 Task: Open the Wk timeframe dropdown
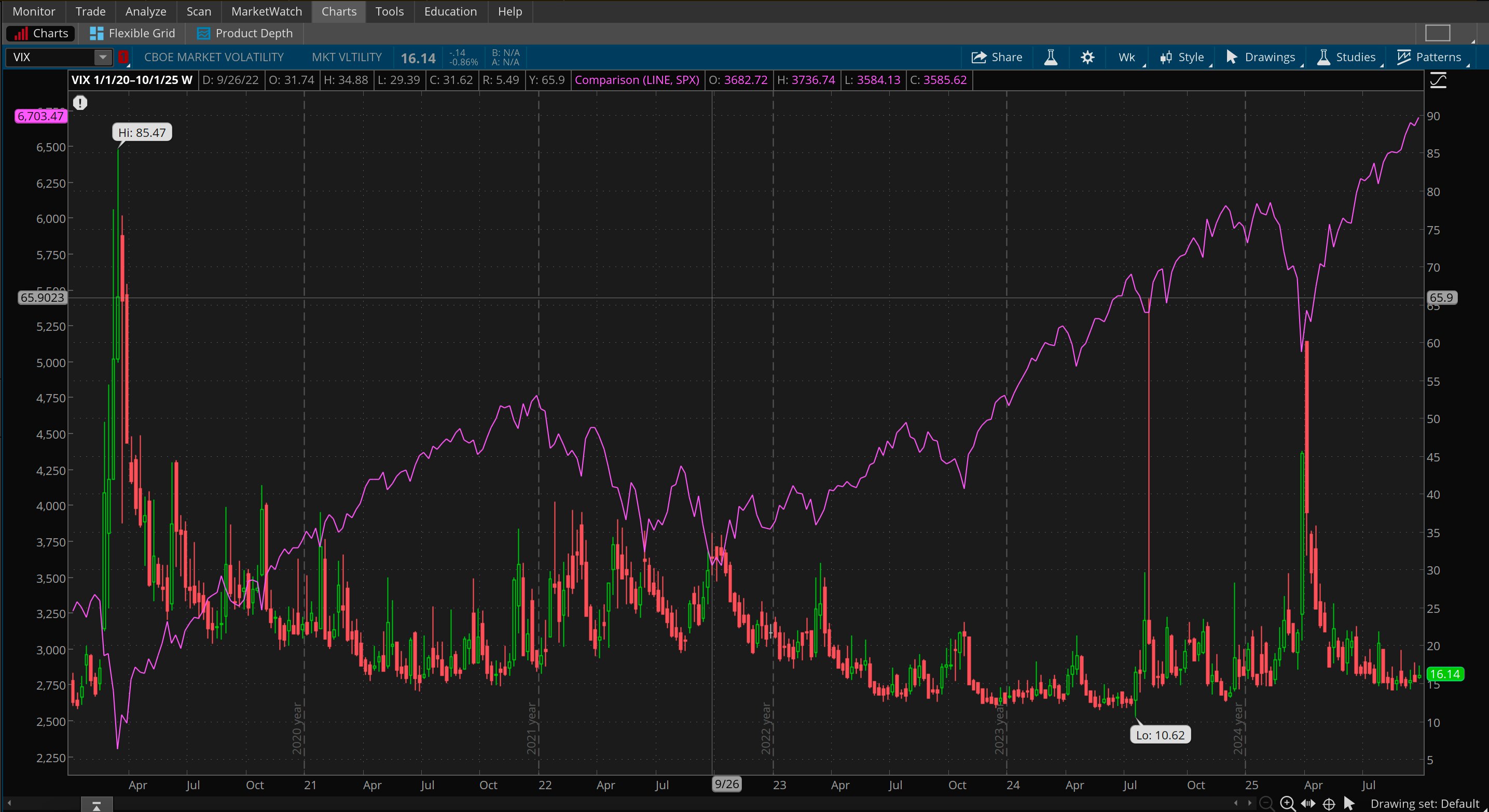(1126, 57)
